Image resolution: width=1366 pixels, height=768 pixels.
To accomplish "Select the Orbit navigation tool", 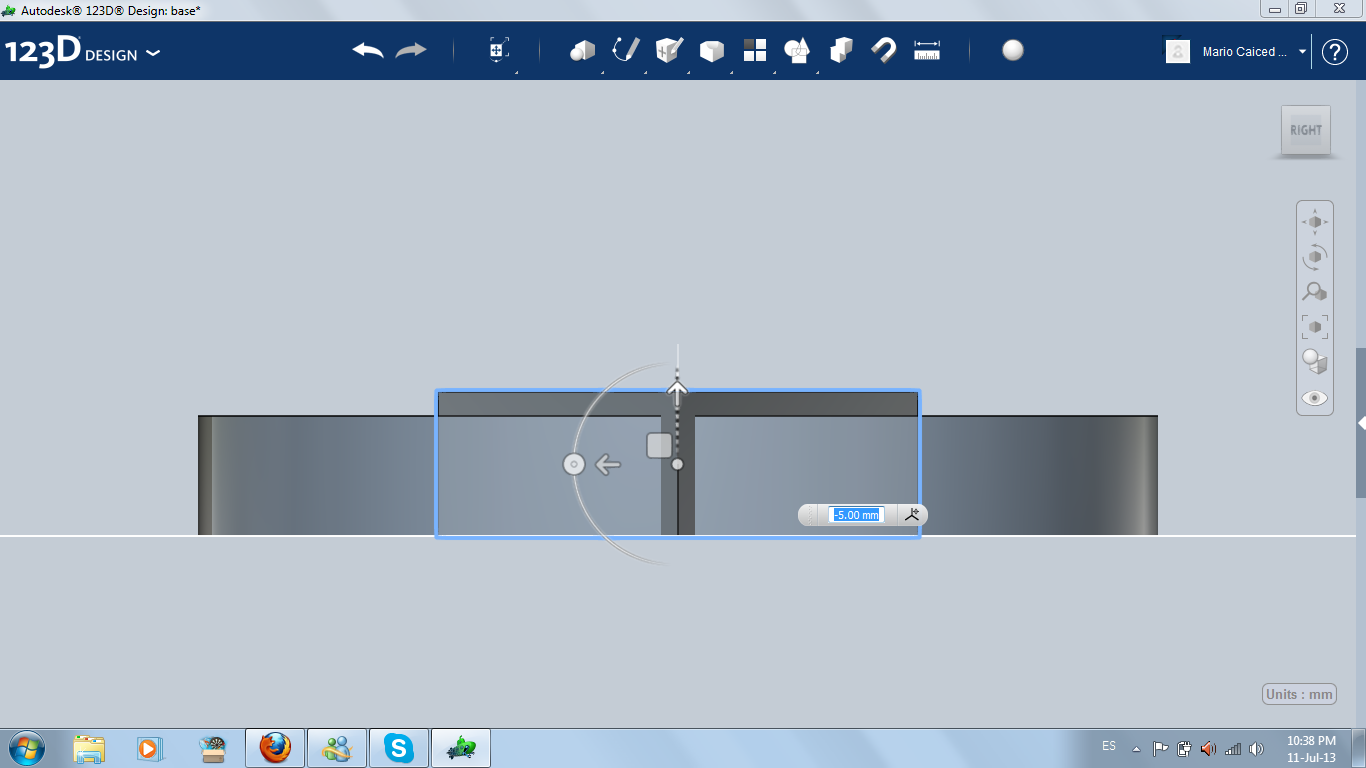I will pyautogui.click(x=1315, y=257).
